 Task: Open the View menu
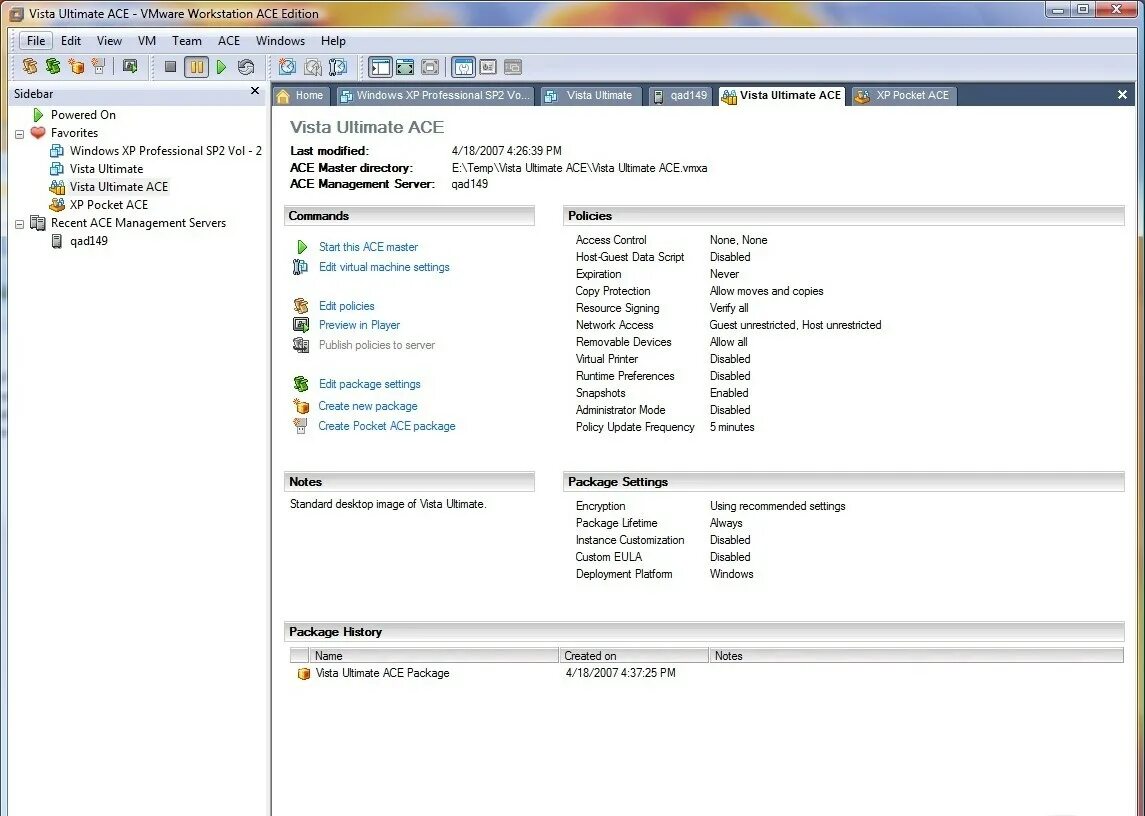pyautogui.click(x=110, y=41)
